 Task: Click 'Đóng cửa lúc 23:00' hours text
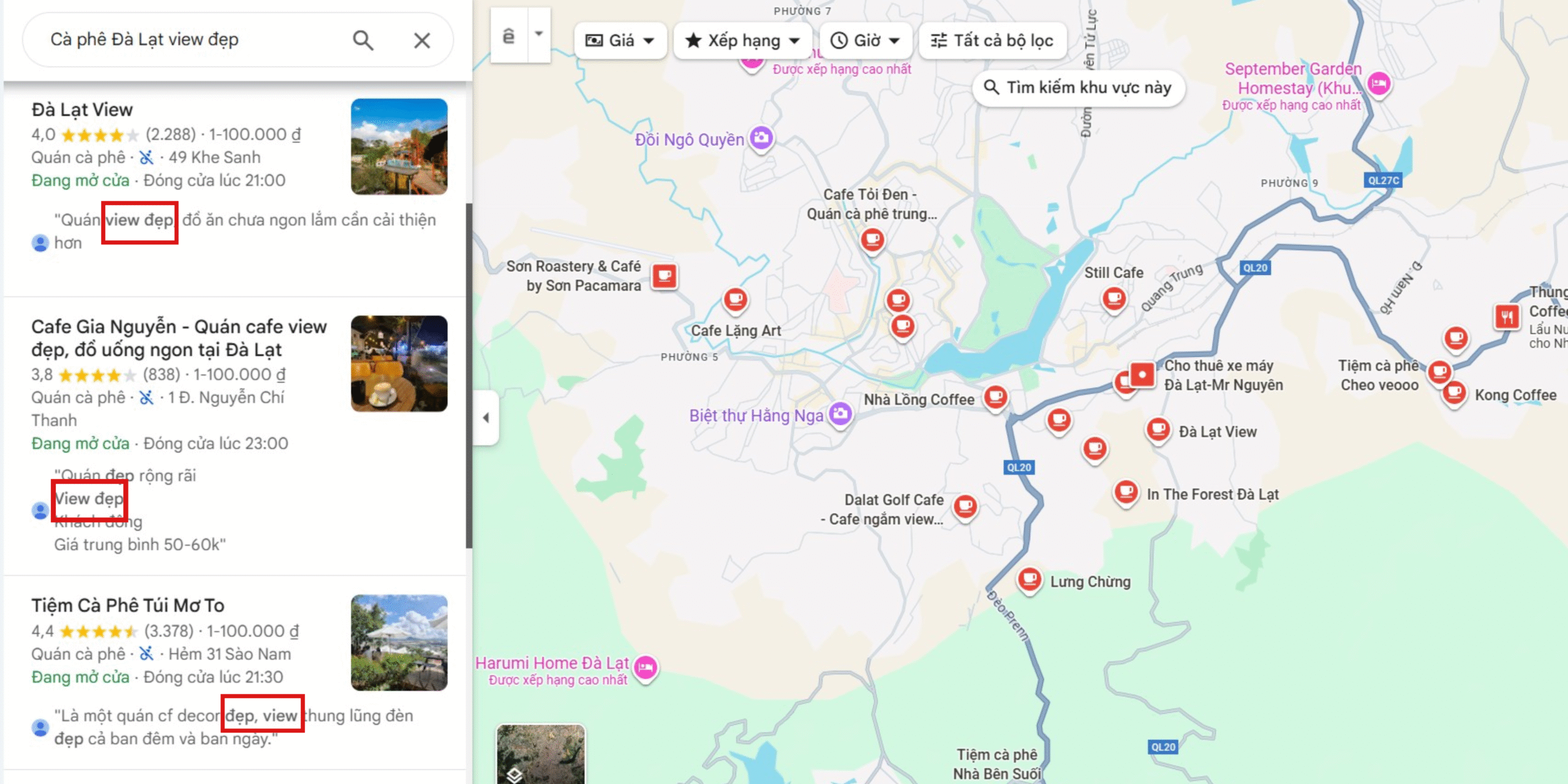click(x=216, y=443)
